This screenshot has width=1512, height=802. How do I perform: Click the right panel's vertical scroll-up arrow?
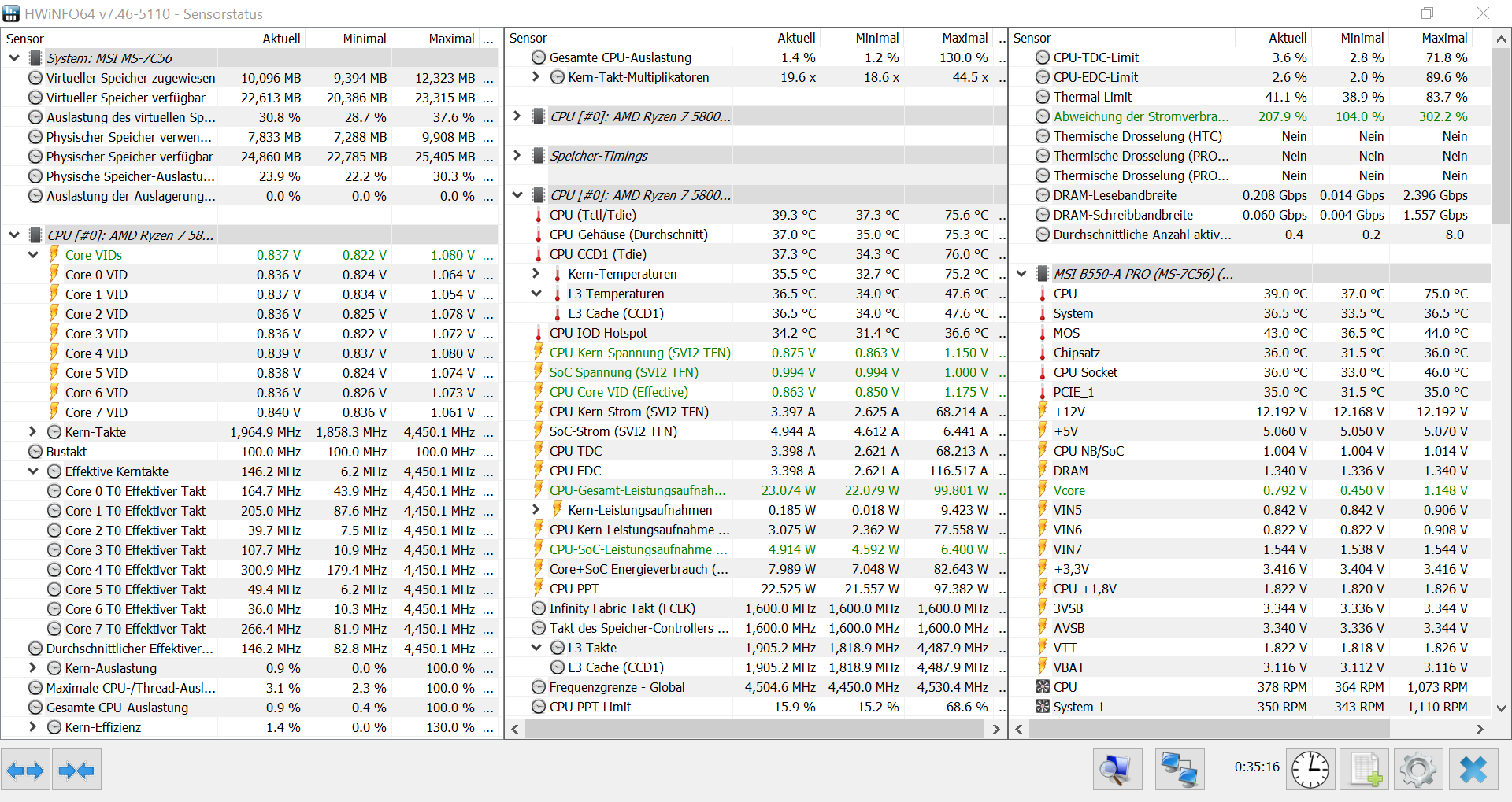pos(1502,38)
